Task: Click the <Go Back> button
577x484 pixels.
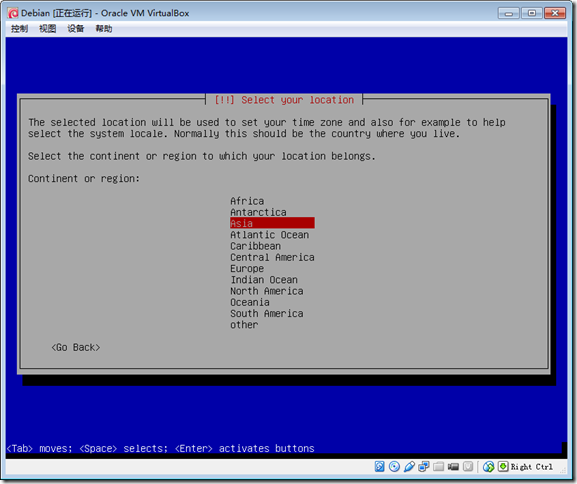Action: tap(76, 347)
